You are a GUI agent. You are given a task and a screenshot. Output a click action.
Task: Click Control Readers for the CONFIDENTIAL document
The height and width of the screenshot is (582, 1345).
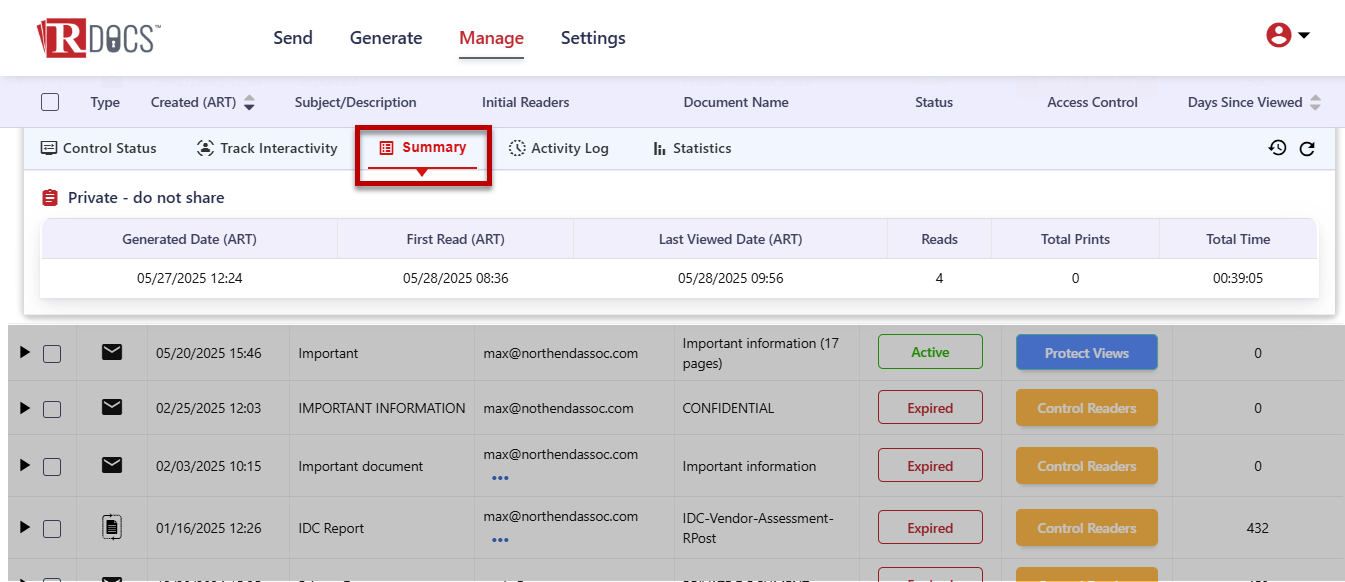(1086, 408)
